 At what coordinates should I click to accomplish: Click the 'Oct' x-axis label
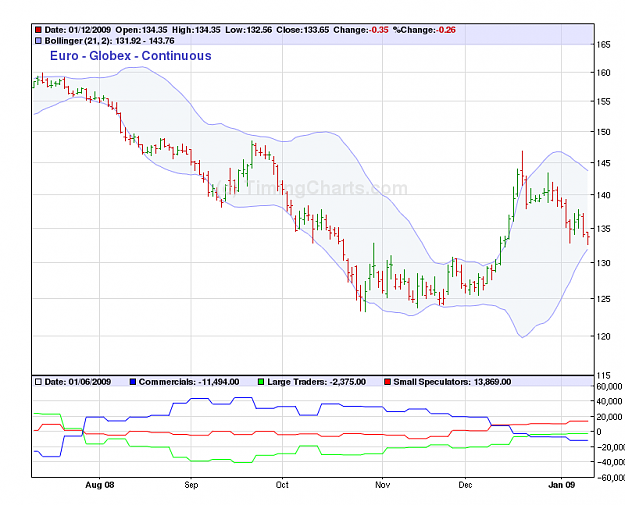[283, 485]
